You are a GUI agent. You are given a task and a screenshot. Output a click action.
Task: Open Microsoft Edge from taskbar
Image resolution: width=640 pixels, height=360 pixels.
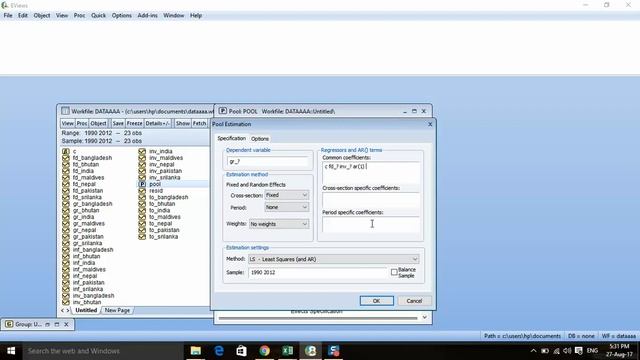point(219,351)
